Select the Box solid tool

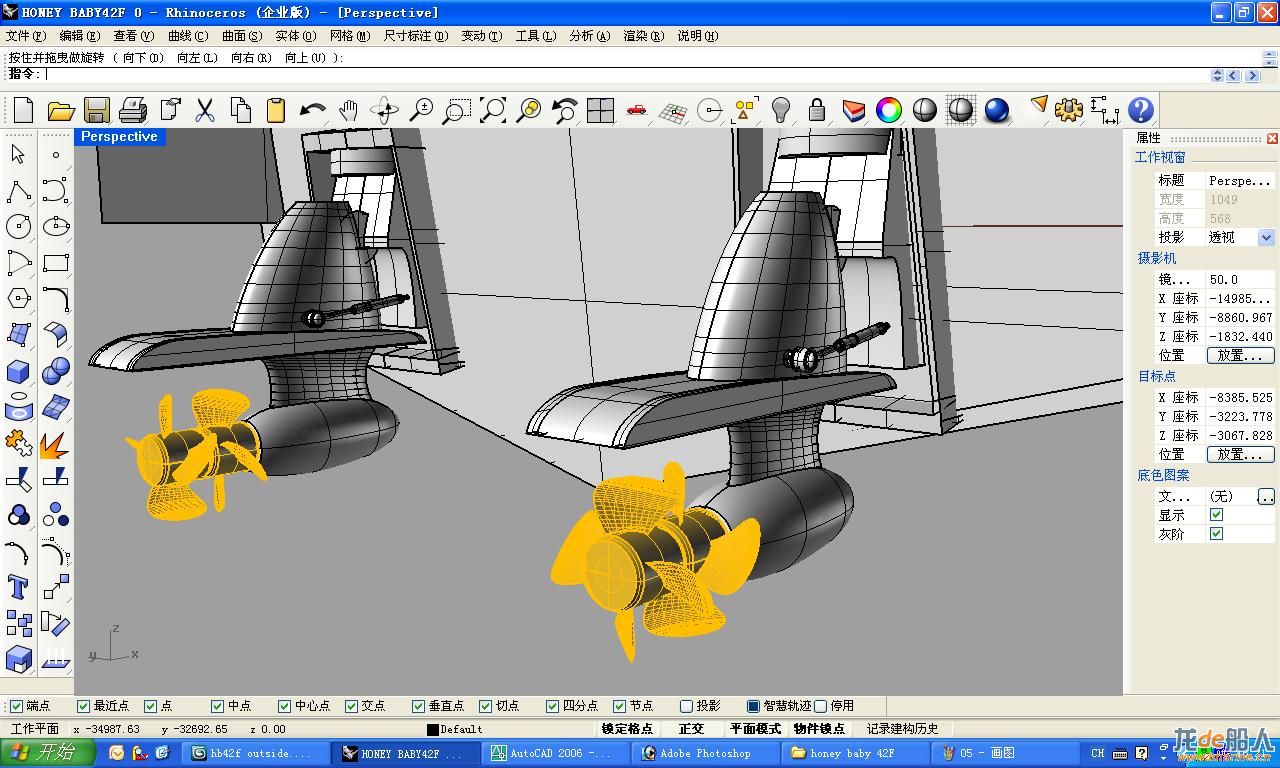[18, 371]
